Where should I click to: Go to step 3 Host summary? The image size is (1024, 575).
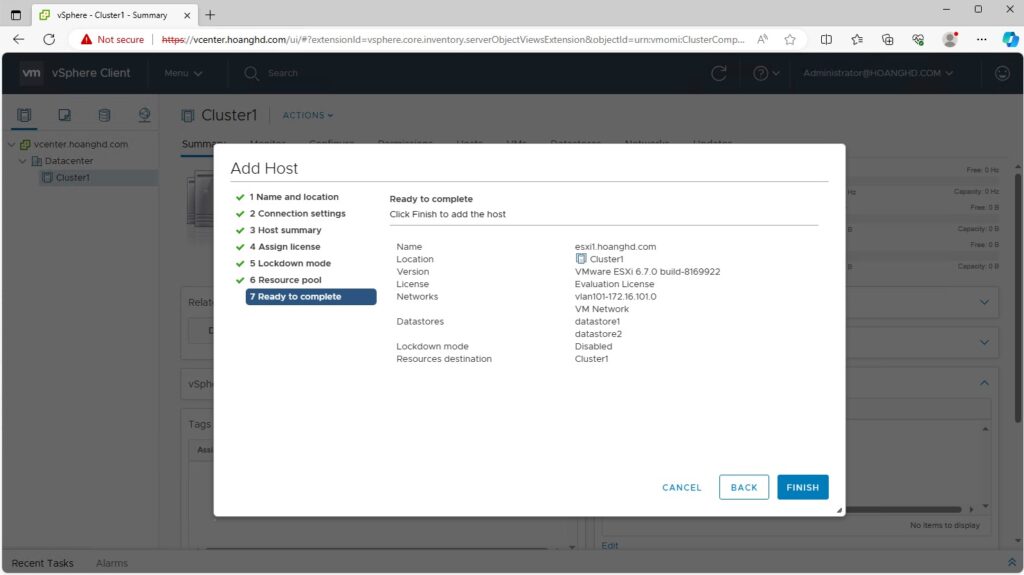(x=285, y=230)
